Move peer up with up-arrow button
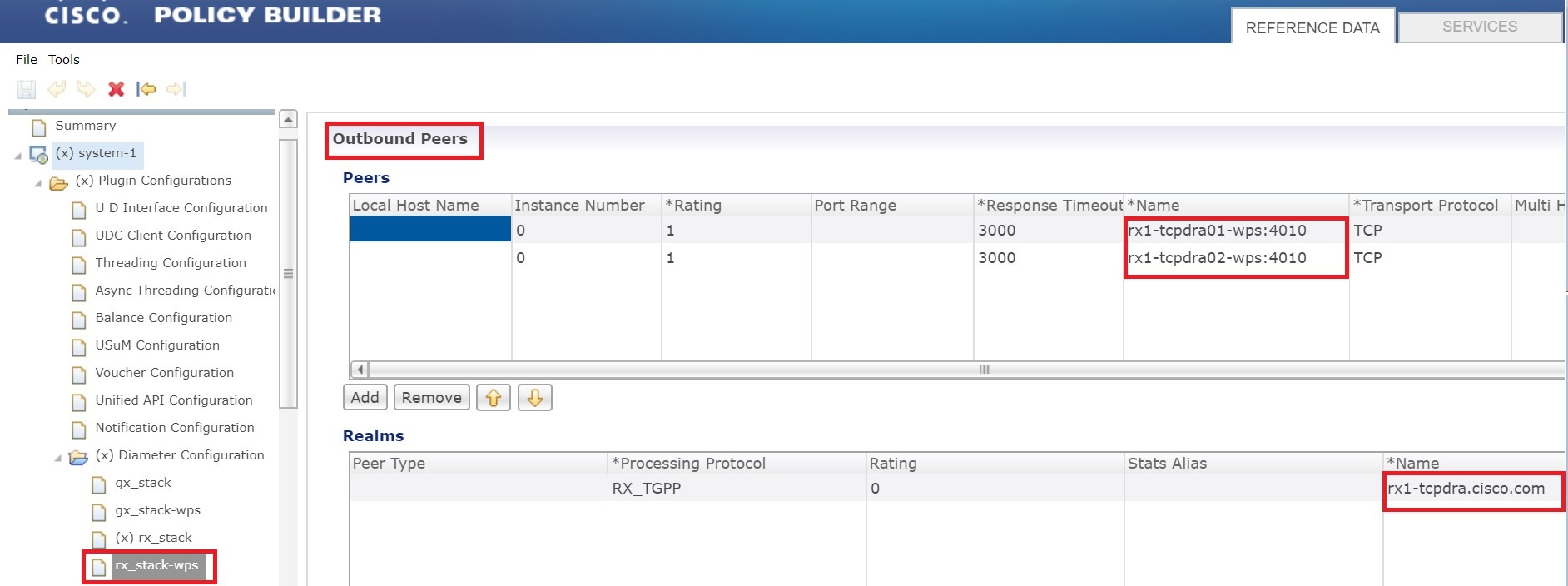 494,398
